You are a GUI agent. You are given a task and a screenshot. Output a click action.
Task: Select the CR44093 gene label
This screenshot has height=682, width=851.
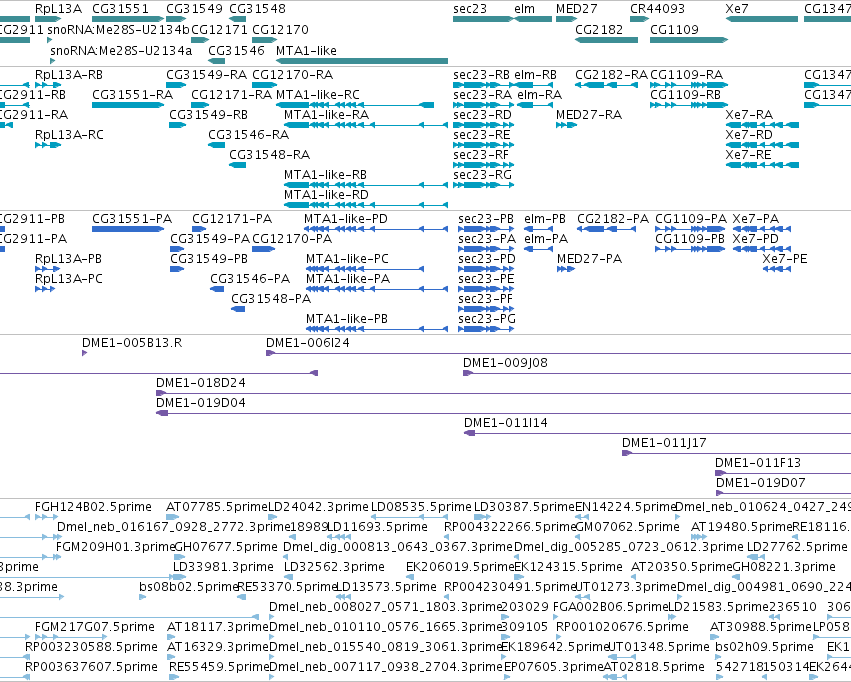657,9
